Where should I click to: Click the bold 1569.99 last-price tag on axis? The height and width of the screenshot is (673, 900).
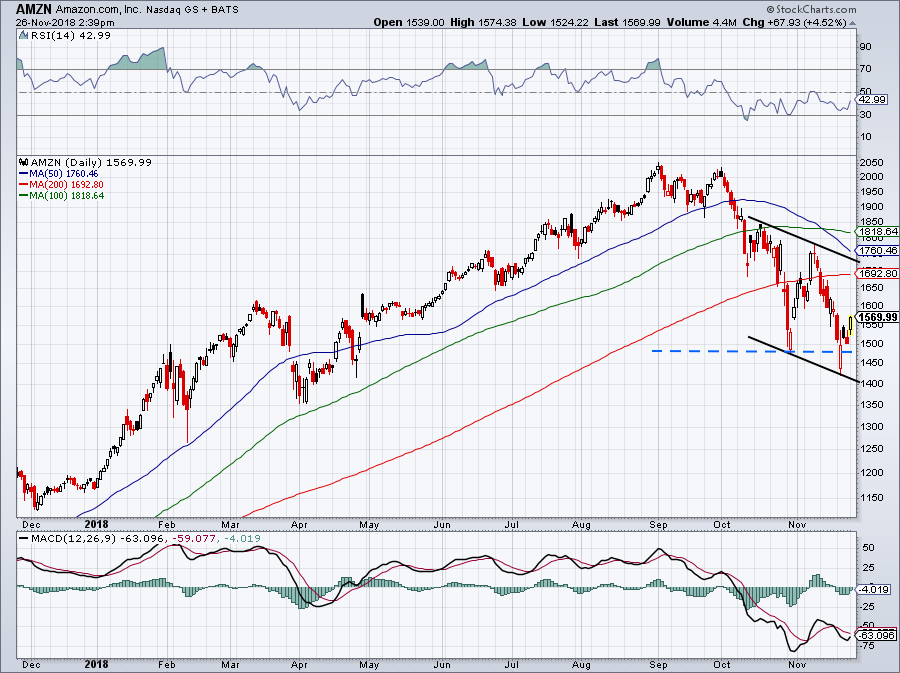click(877, 317)
